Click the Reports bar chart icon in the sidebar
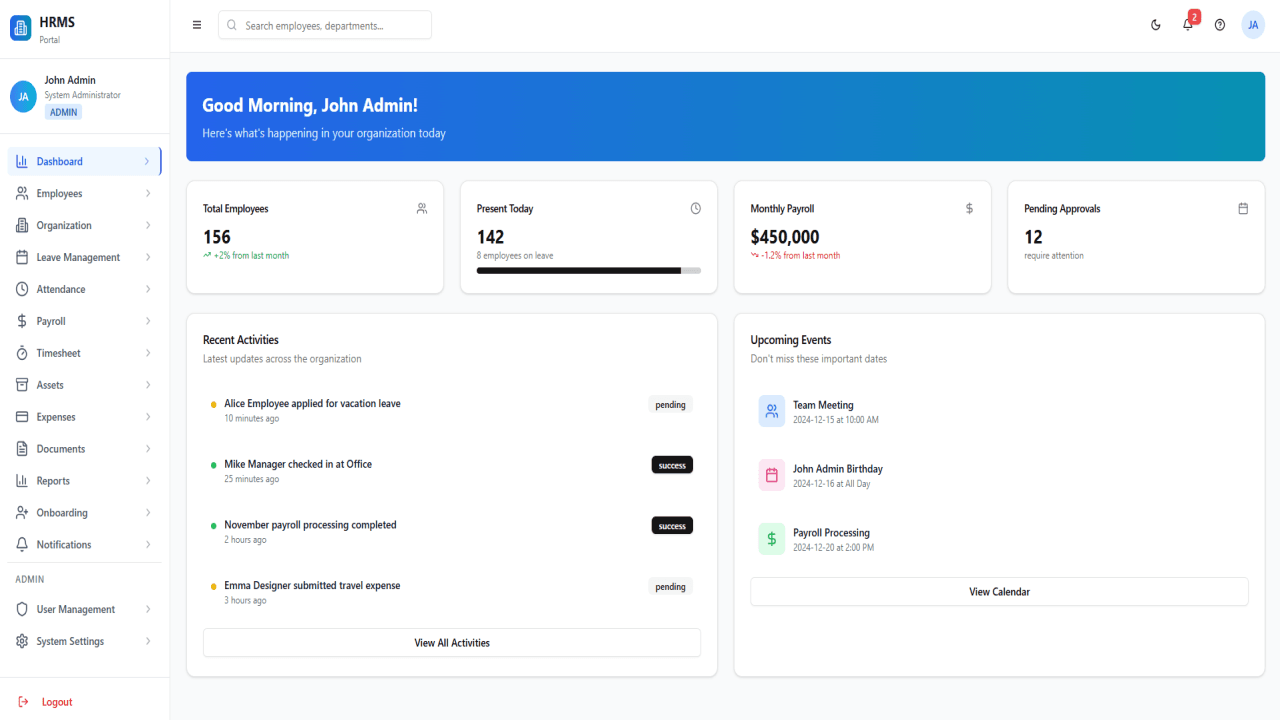 point(22,481)
